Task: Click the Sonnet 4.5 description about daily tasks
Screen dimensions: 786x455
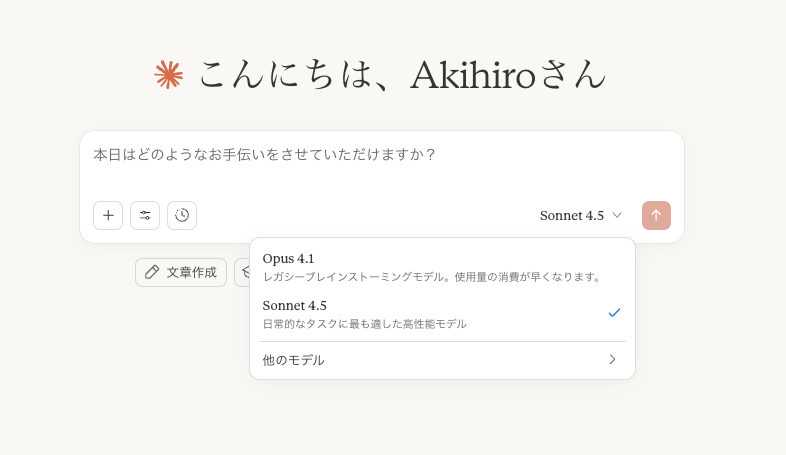Action: (x=365, y=324)
